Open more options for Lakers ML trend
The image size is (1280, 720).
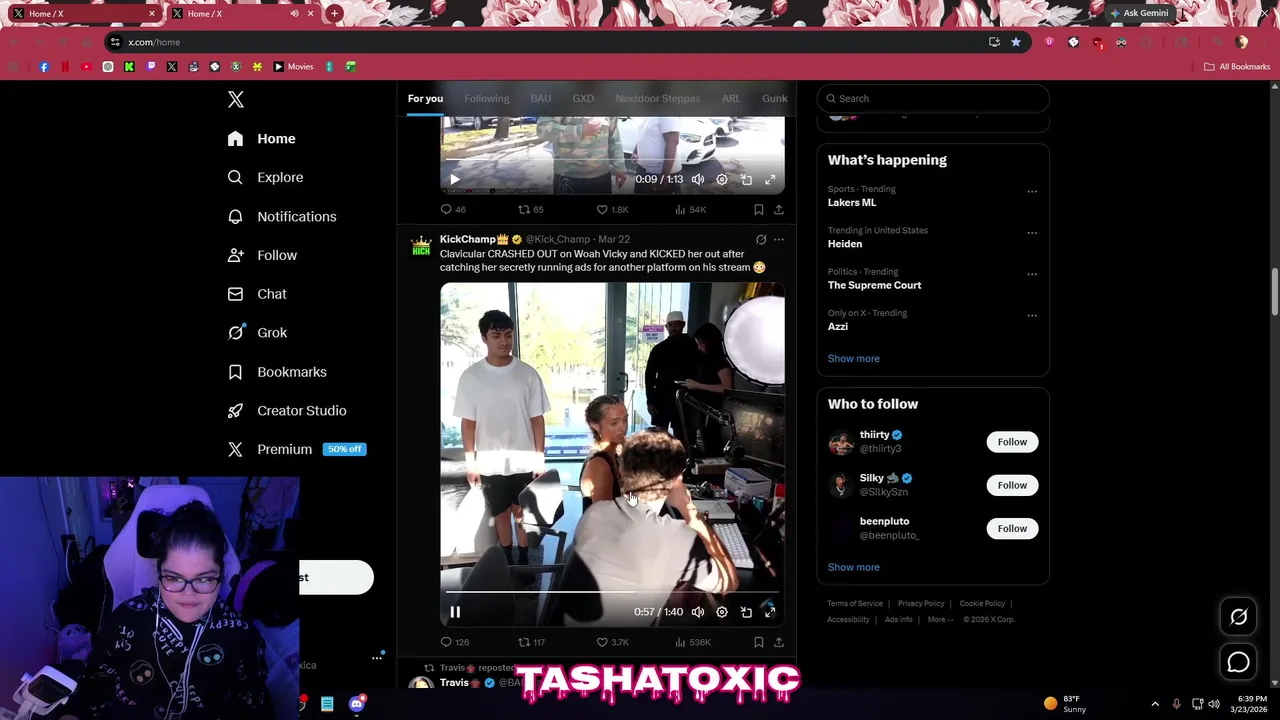click(x=1032, y=191)
